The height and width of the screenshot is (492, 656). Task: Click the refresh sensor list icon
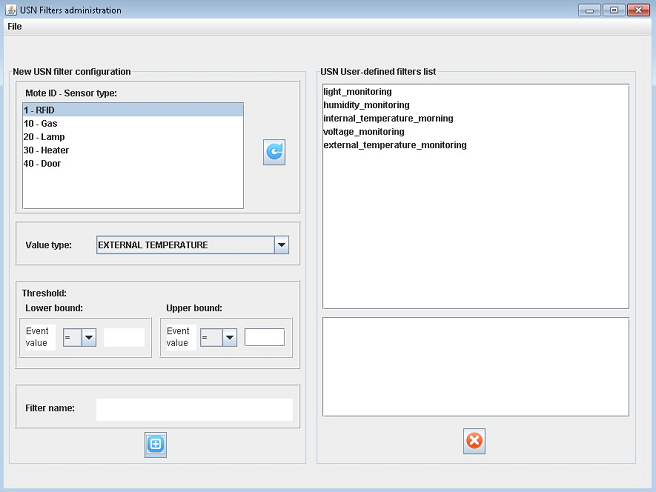pos(274,152)
